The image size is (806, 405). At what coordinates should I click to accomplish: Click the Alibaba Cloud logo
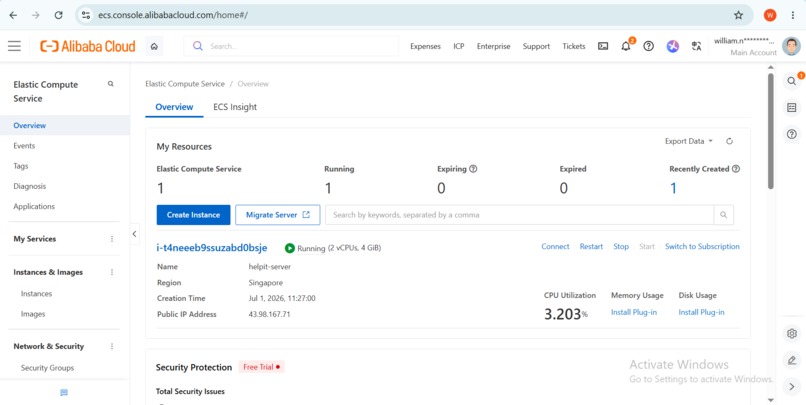(x=87, y=46)
